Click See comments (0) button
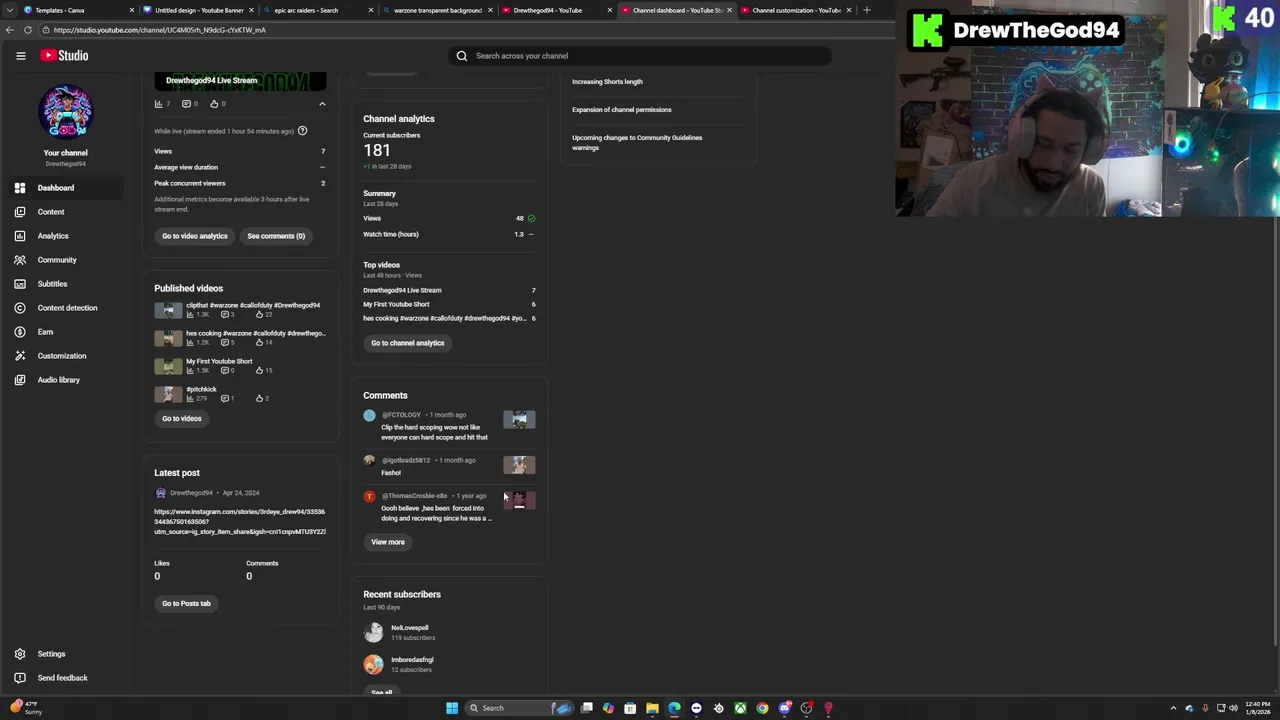Image resolution: width=1280 pixels, height=720 pixels. [276, 236]
